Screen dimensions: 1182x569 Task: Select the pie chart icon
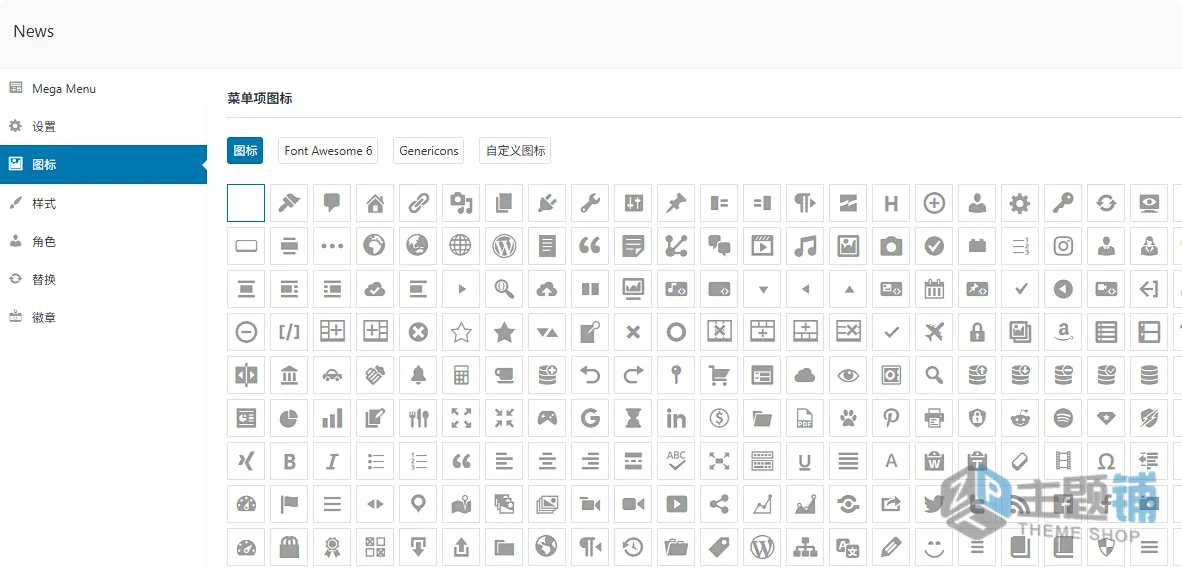pyautogui.click(x=289, y=418)
